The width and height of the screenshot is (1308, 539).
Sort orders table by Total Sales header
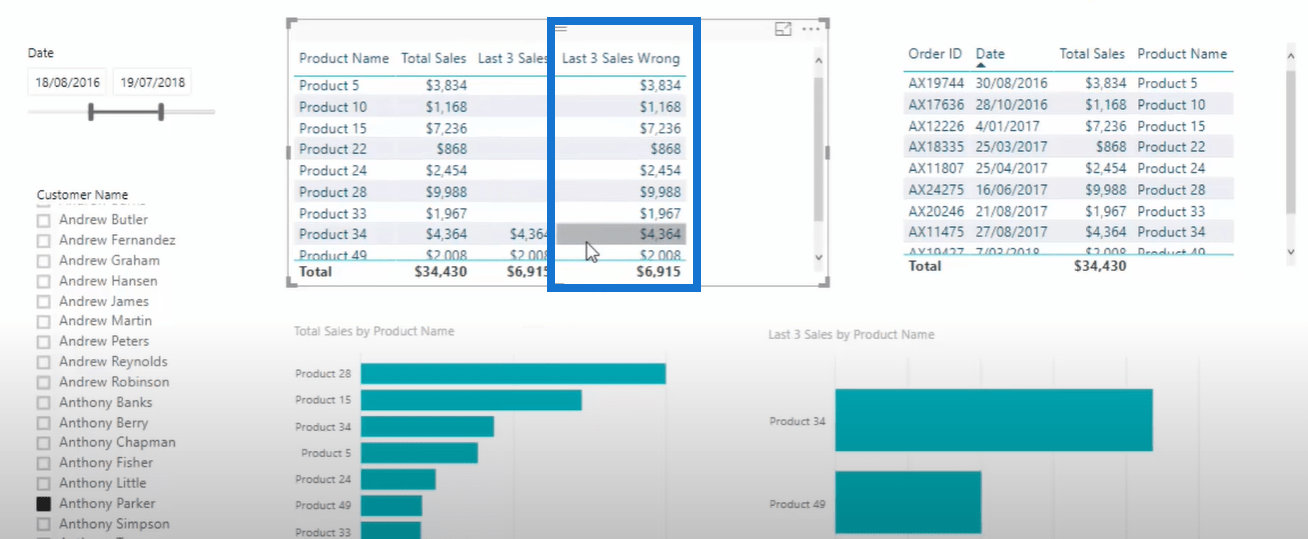coord(1092,54)
